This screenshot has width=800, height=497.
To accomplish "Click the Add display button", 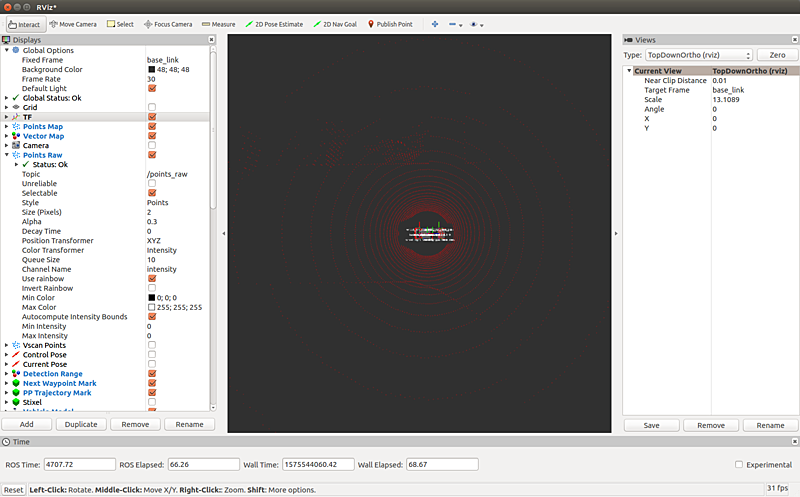I will (x=27, y=425).
